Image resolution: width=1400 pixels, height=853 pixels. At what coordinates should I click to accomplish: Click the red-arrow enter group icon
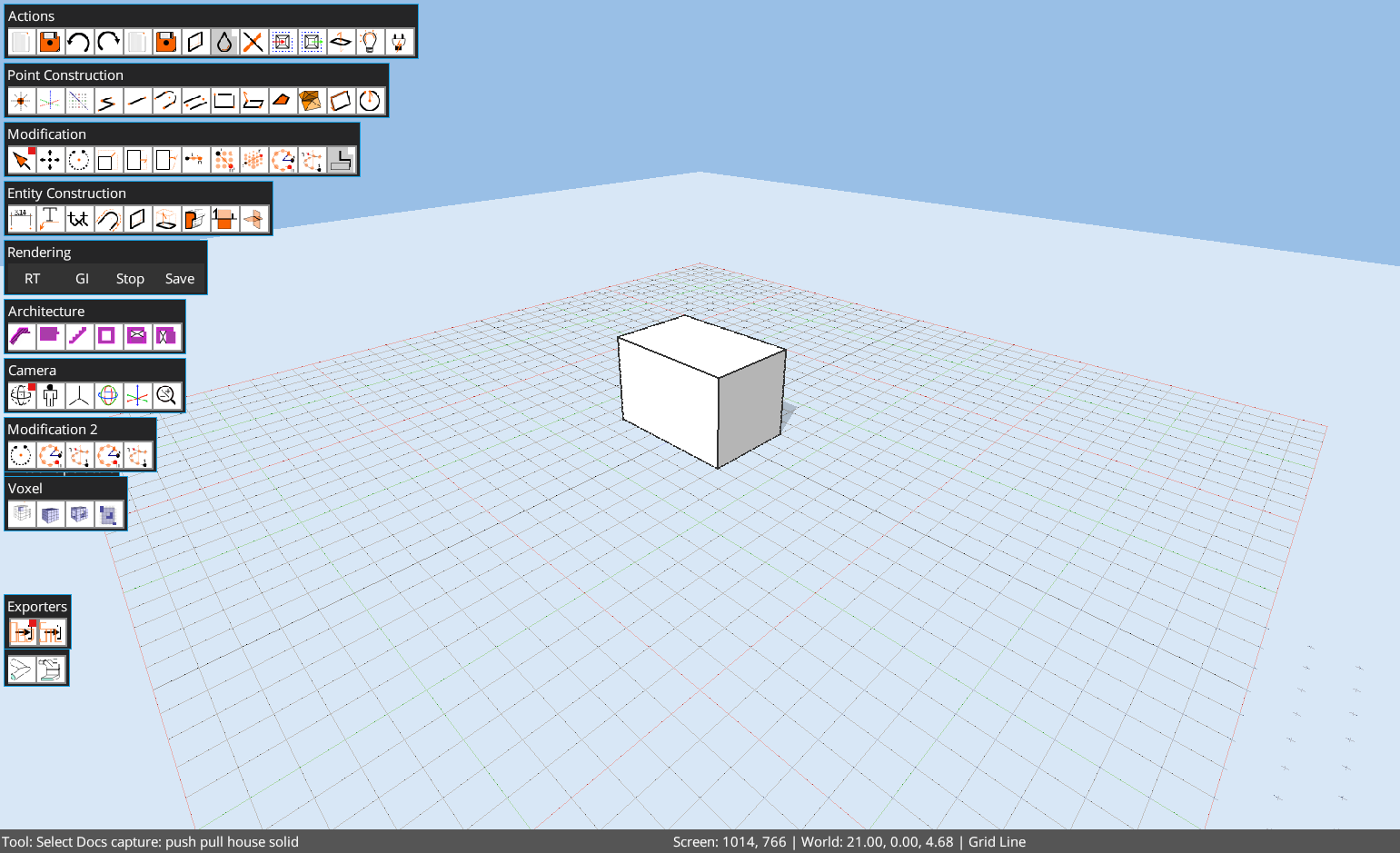pyautogui.click(x=283, y=42)
